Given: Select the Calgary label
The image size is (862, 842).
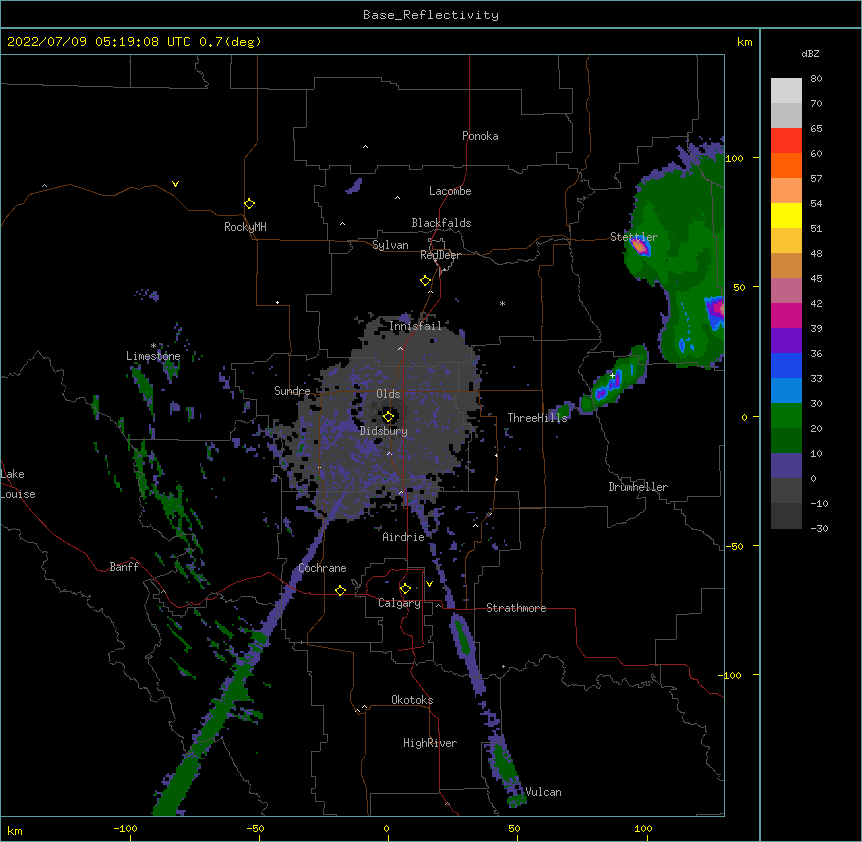Looking at the screenshot, I should pyautogui.click(x=400, y=603).
